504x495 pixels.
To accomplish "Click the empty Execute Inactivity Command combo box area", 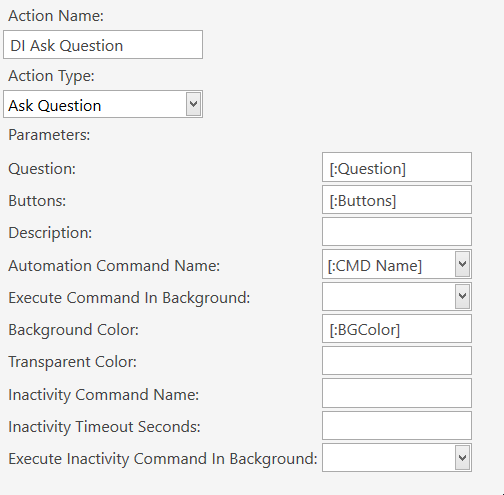I will [x=389, y=458].
